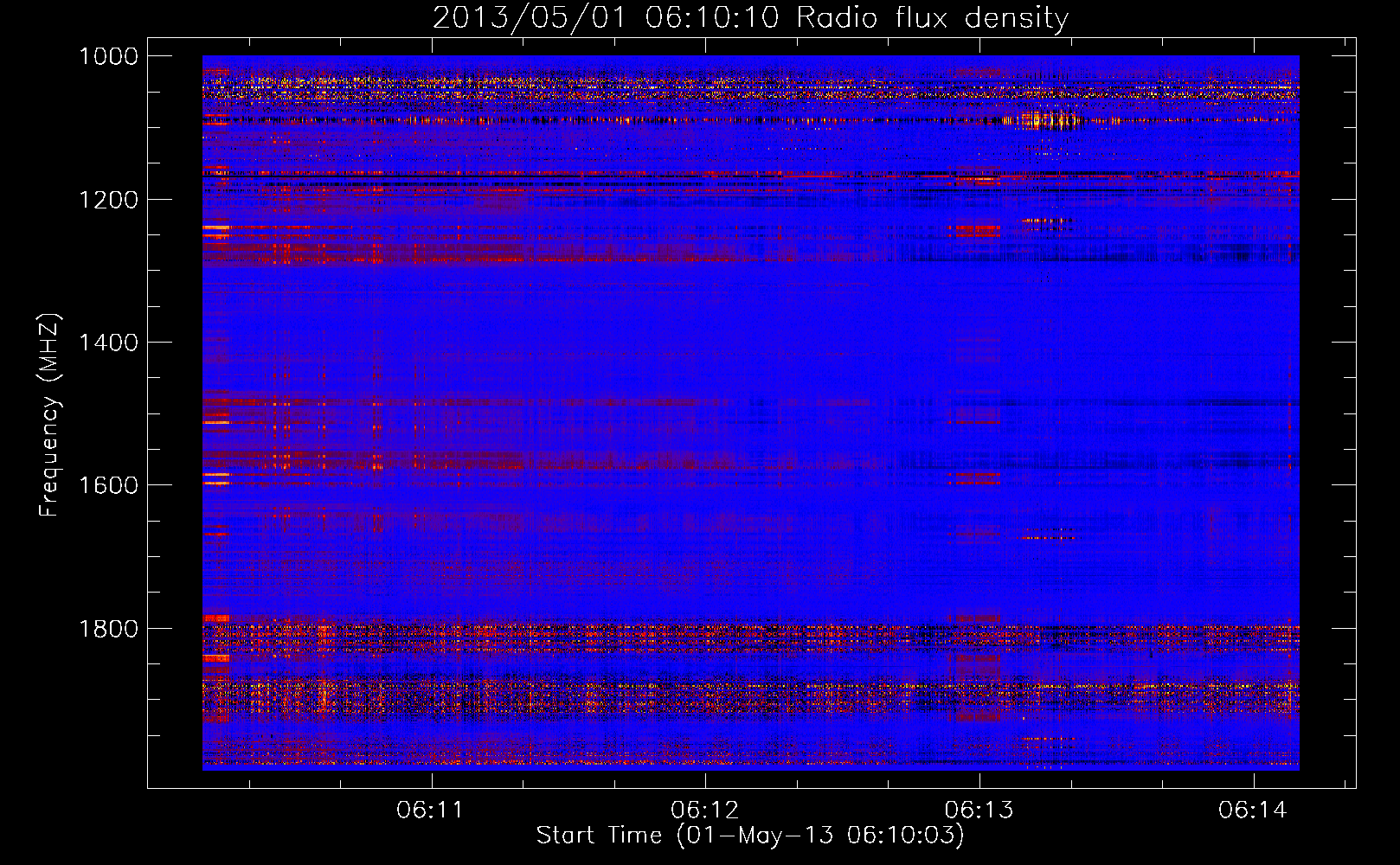Click the 1000 frequency tick label

click(108, 56)
